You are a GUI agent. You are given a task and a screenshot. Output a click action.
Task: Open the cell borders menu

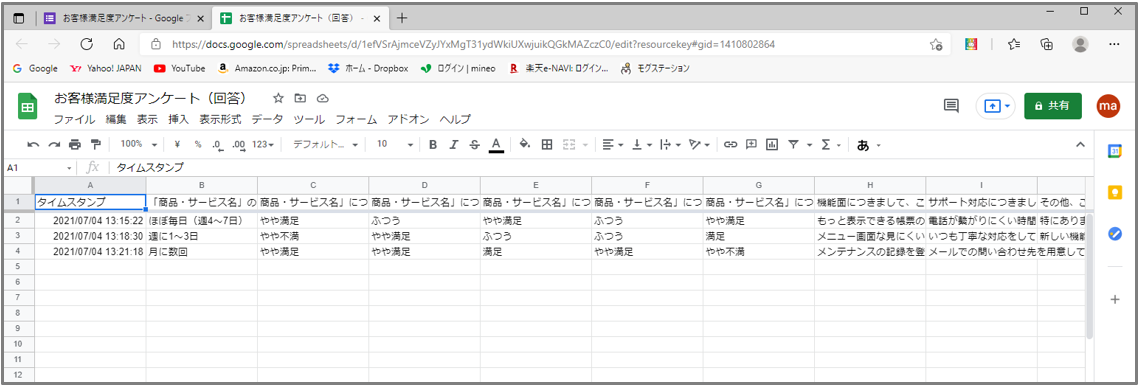(x=547, y=145)
